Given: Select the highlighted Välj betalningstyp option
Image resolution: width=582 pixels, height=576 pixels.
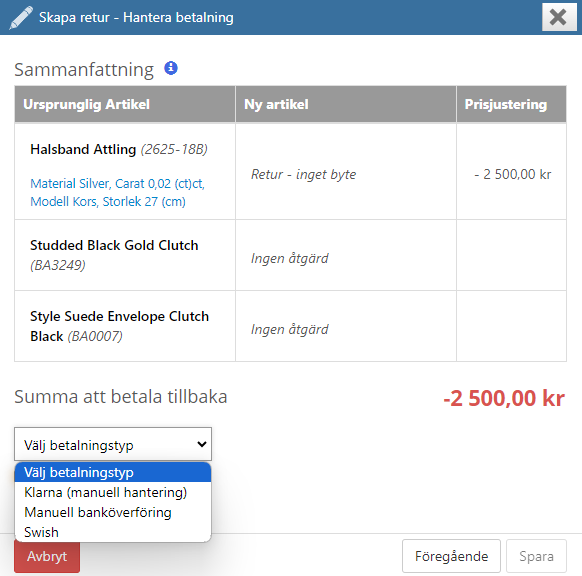Looking at the screenshot, I should (113, 472).
